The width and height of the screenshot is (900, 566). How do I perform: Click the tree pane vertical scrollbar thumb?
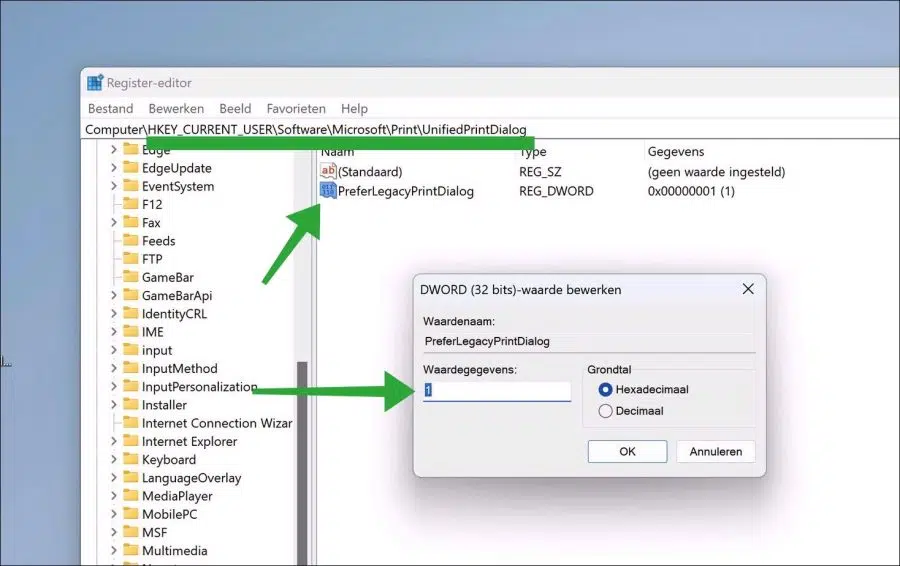coord(302,463)
